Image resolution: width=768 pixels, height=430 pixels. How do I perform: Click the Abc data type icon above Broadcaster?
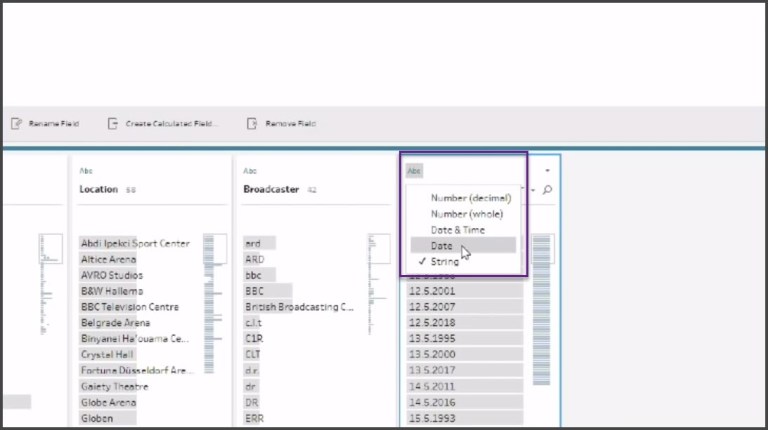[x=249, y=171]
